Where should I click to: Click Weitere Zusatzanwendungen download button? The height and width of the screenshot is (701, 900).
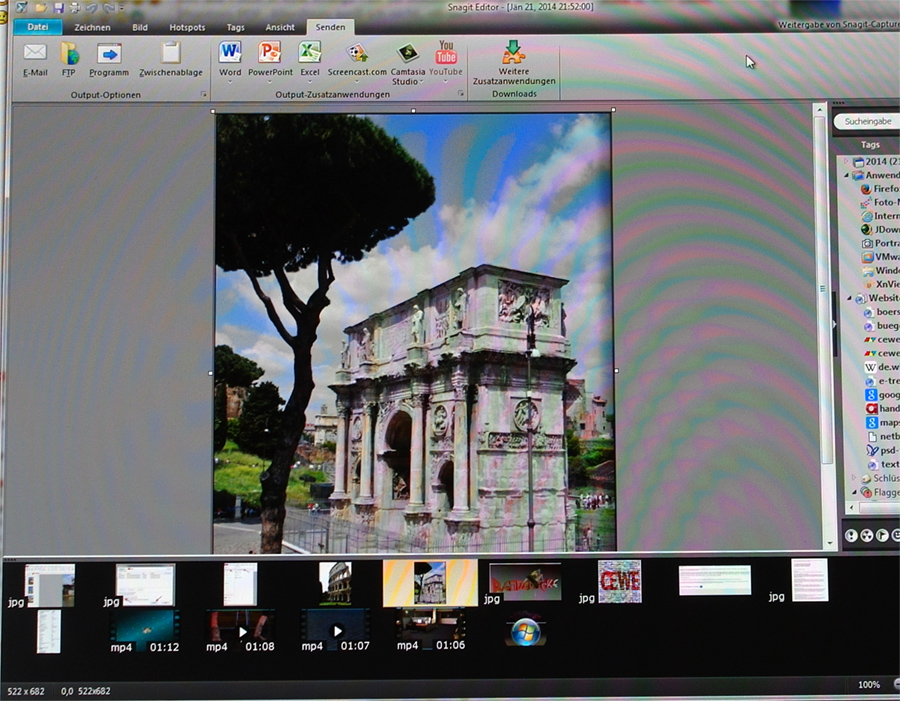(x=514, y=63)
